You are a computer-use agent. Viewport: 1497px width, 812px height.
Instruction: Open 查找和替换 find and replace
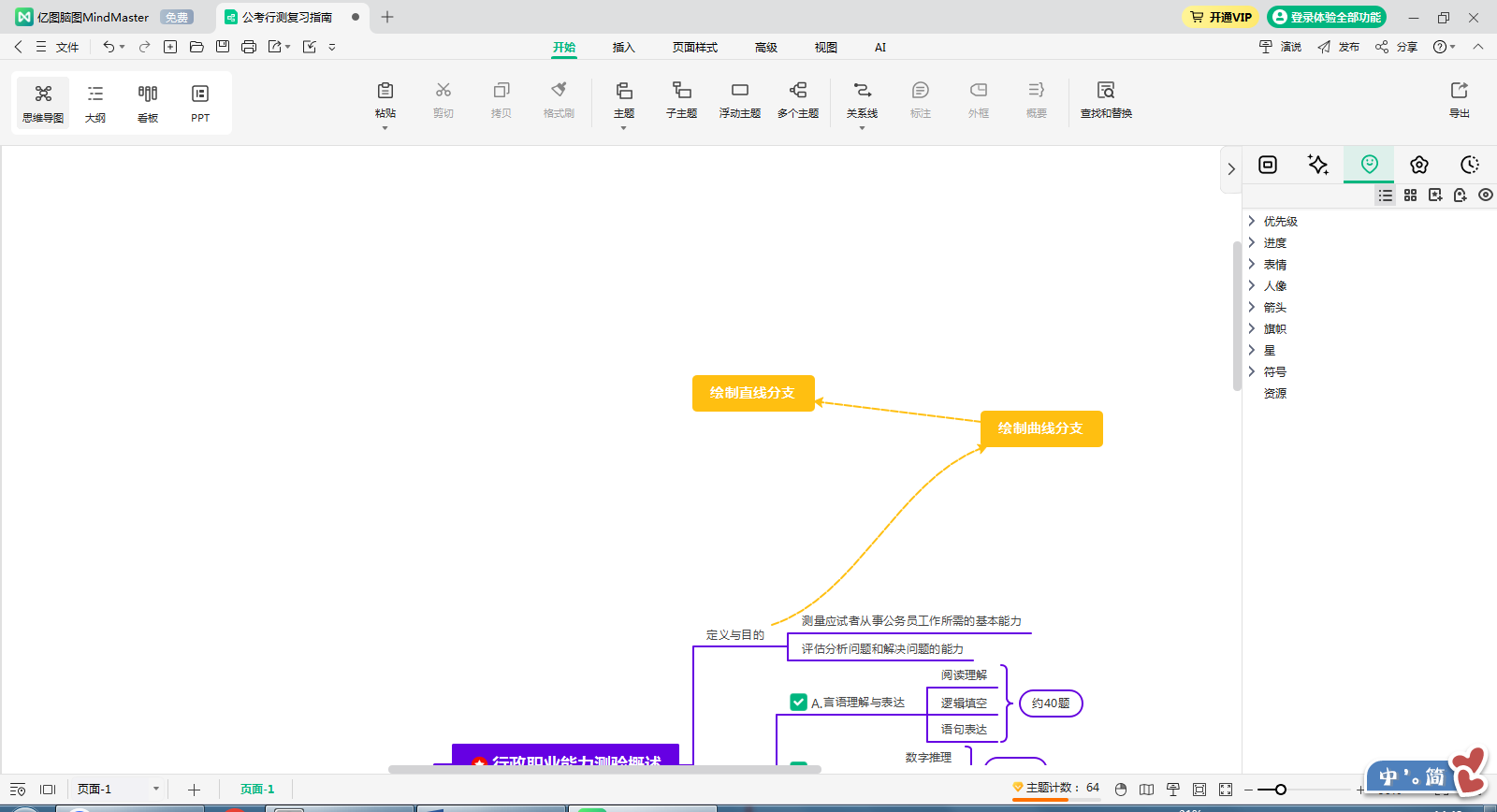pos(1106,99)
